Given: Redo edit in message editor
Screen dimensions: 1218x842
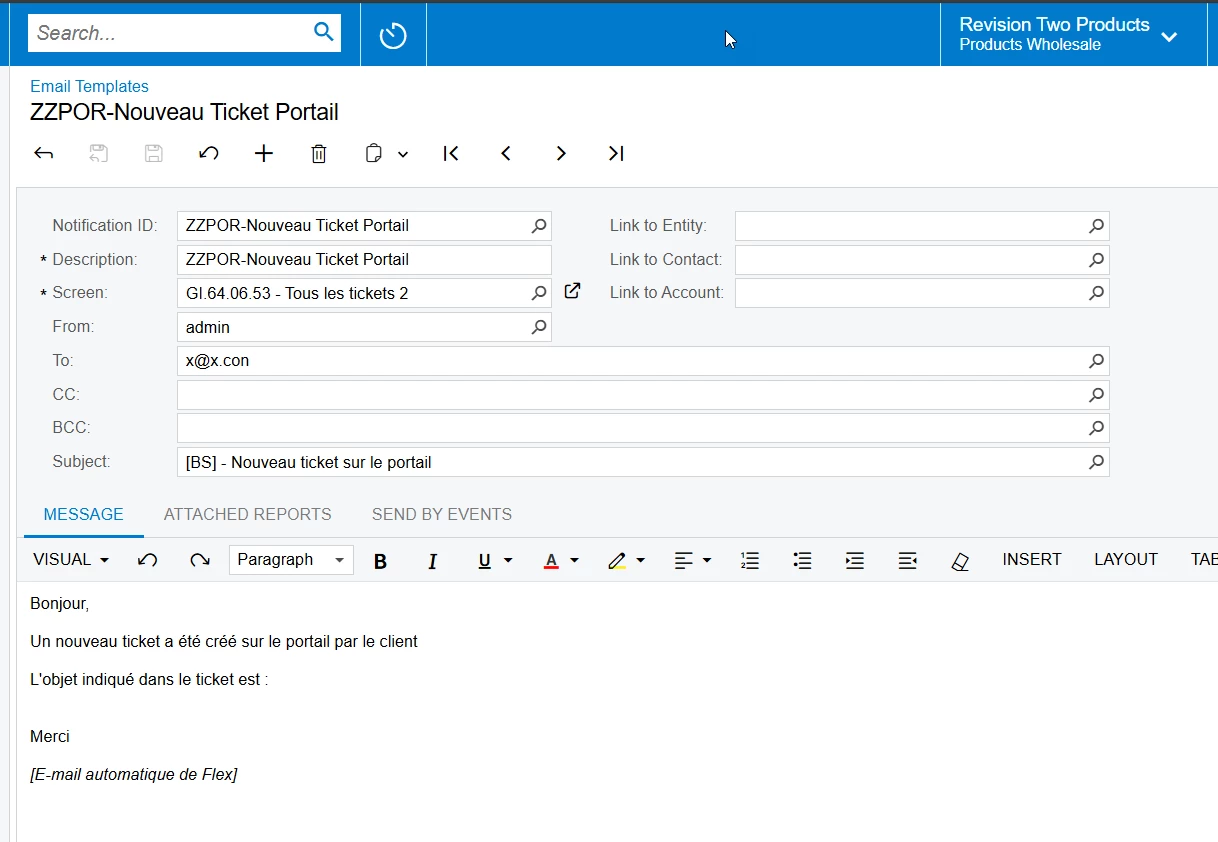Looking at the screenshot, I should pyautogui.click(x=200, y=560).
